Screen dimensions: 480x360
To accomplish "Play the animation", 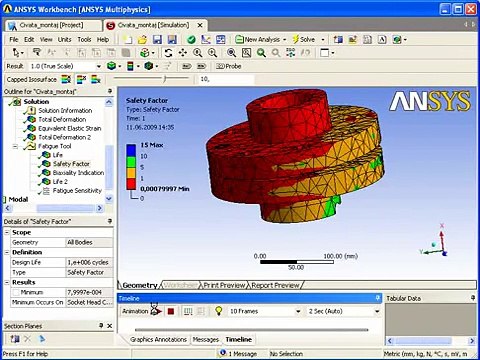I will (x=157, y=311).
